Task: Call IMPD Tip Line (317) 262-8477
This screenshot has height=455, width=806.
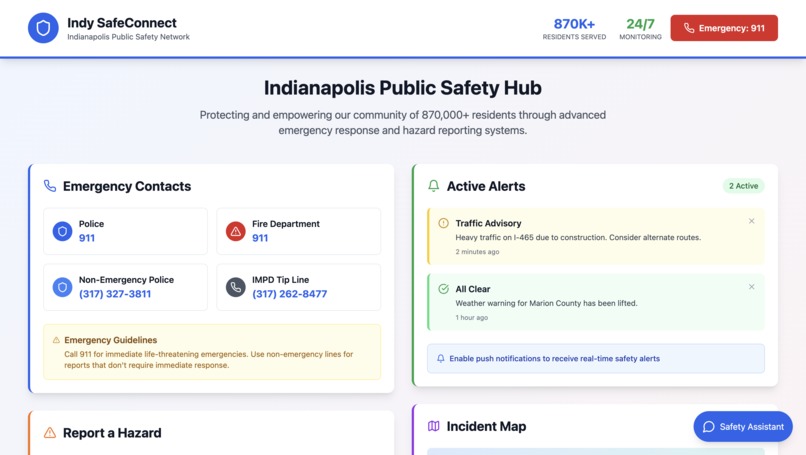Action: click(289, 294)
